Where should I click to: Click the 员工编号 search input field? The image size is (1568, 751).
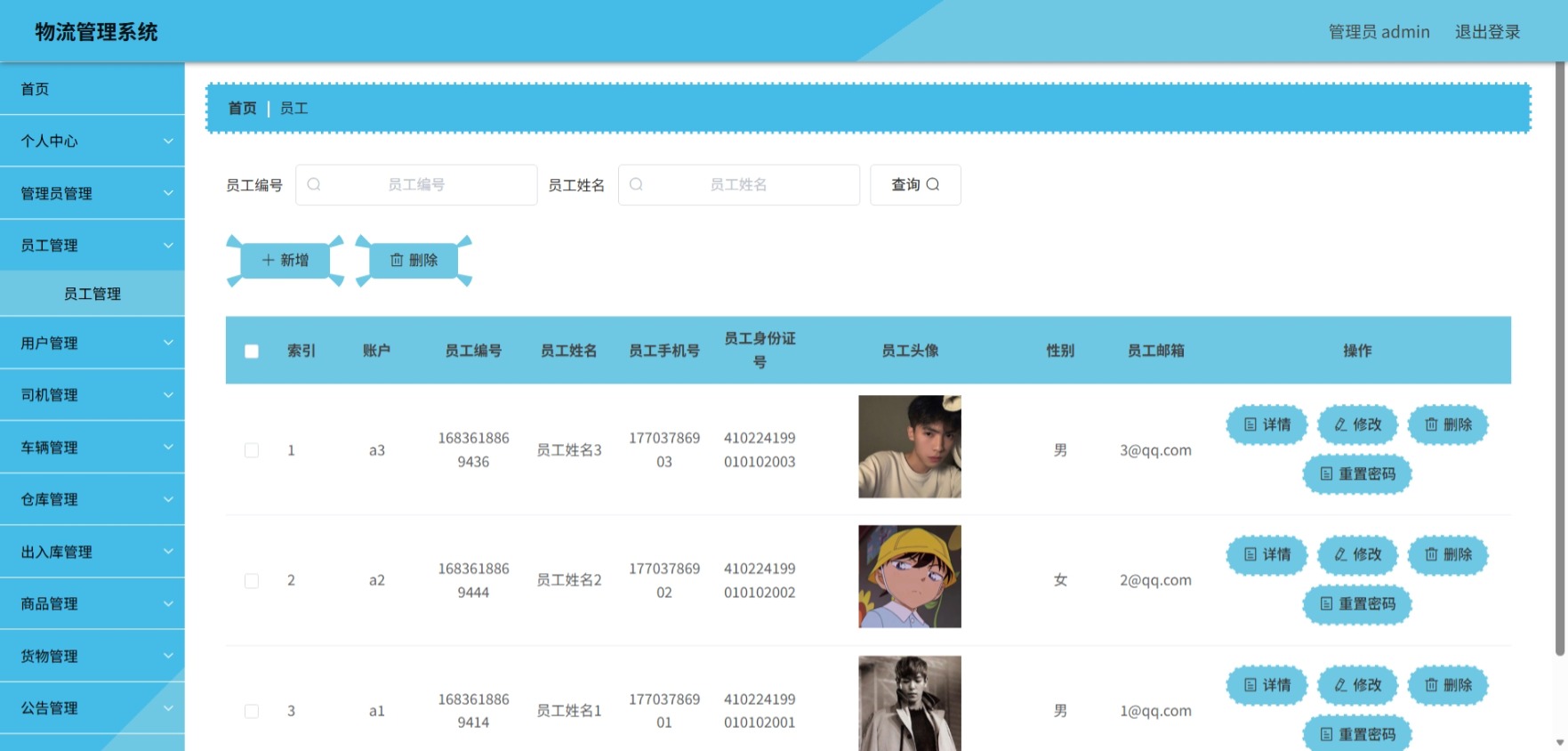pyautogui.click(x=416, y=184)
